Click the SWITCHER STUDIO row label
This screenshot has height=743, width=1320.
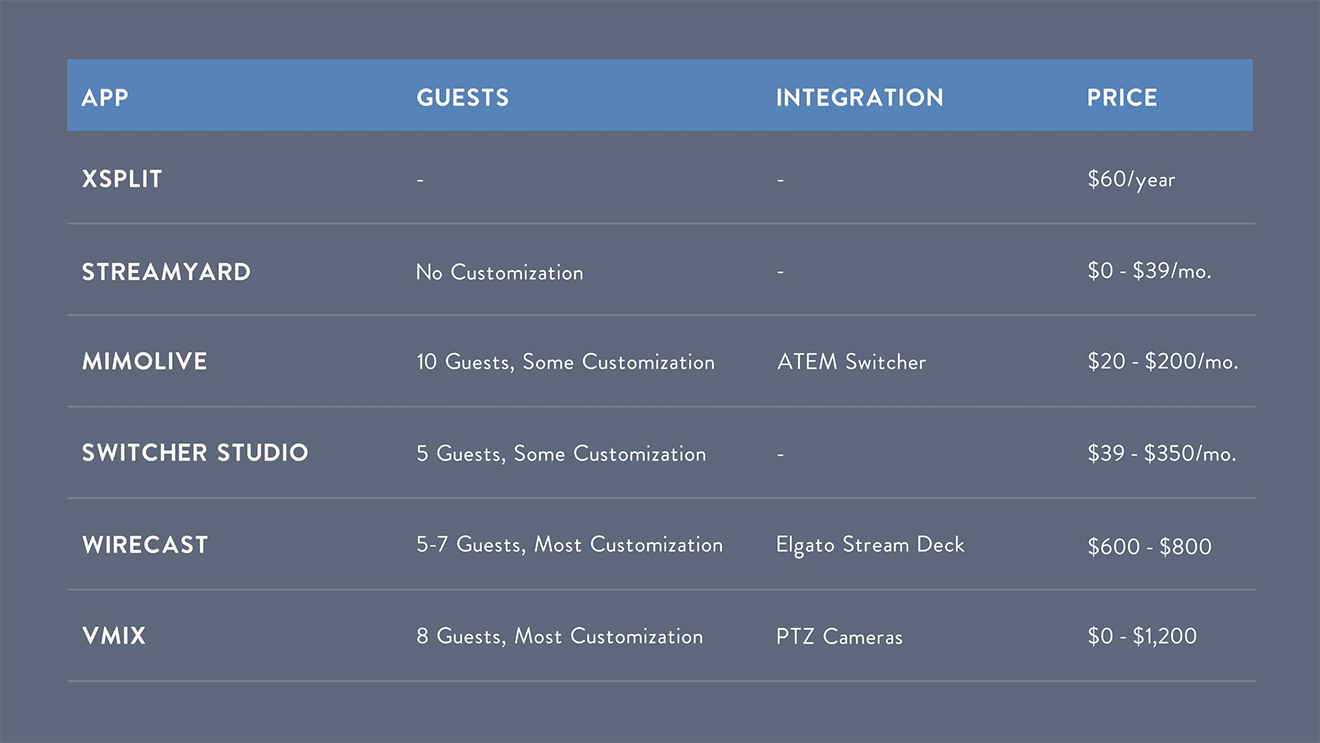click(x=195, y=453)
